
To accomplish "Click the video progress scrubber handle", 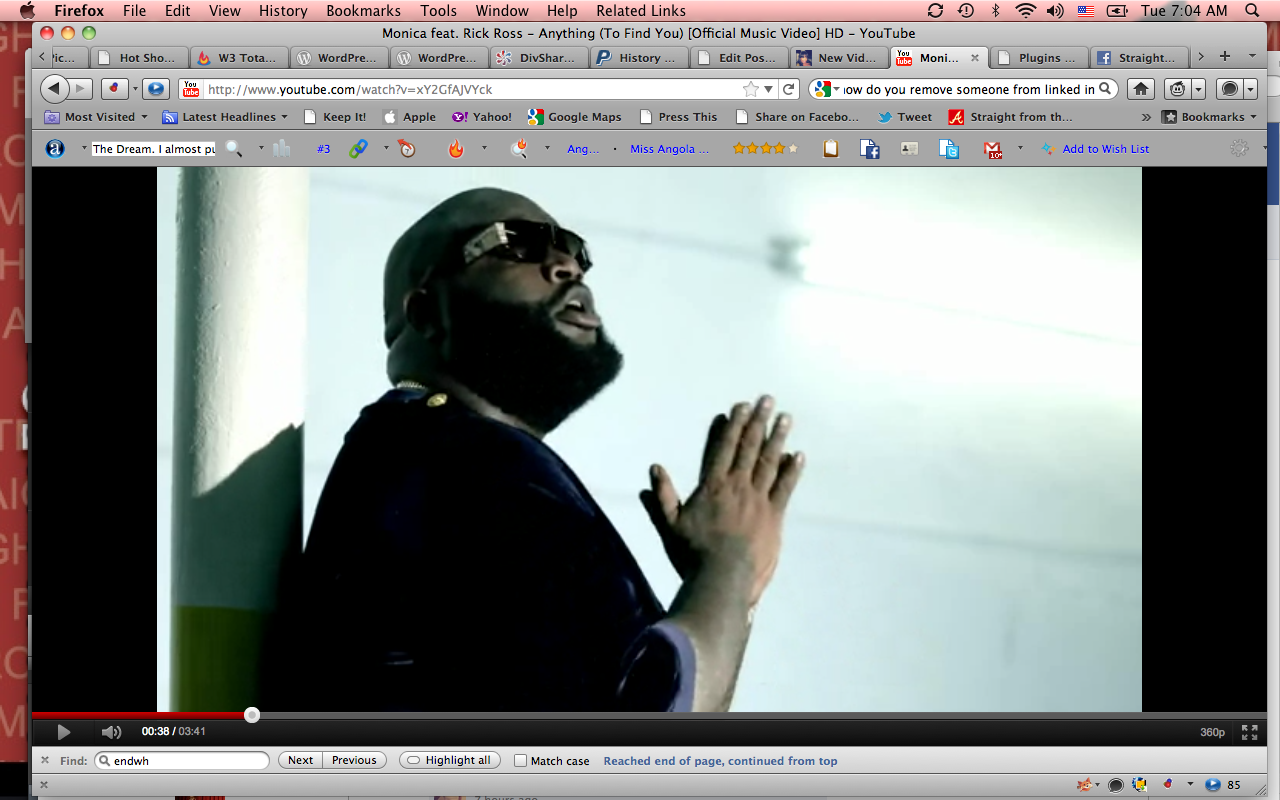I will (x=252, y=715).
